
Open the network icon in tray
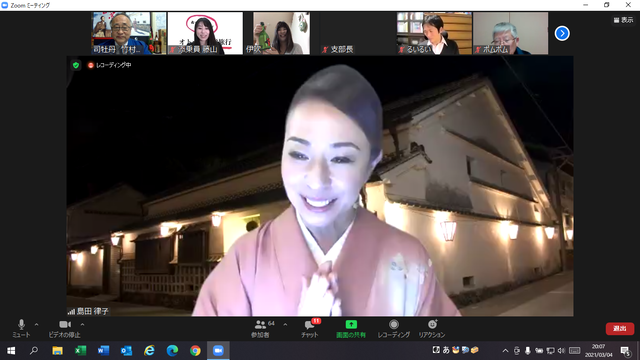[550, 351]
